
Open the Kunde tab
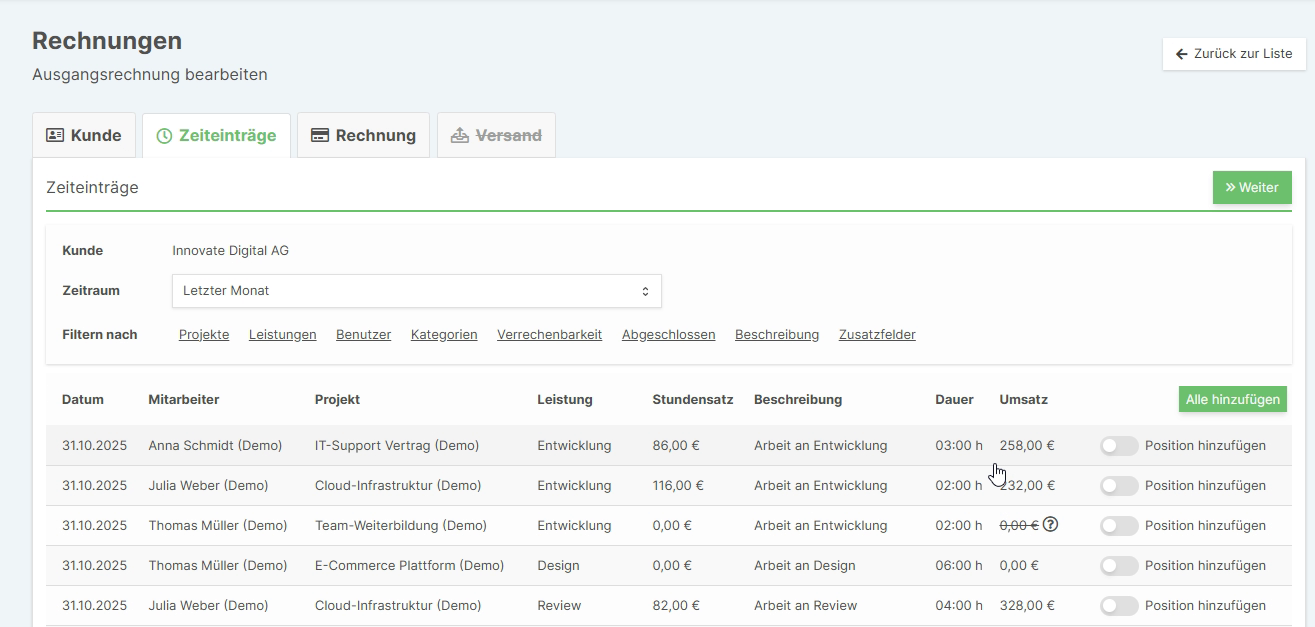pyautogui.click(x=84, y=135)
